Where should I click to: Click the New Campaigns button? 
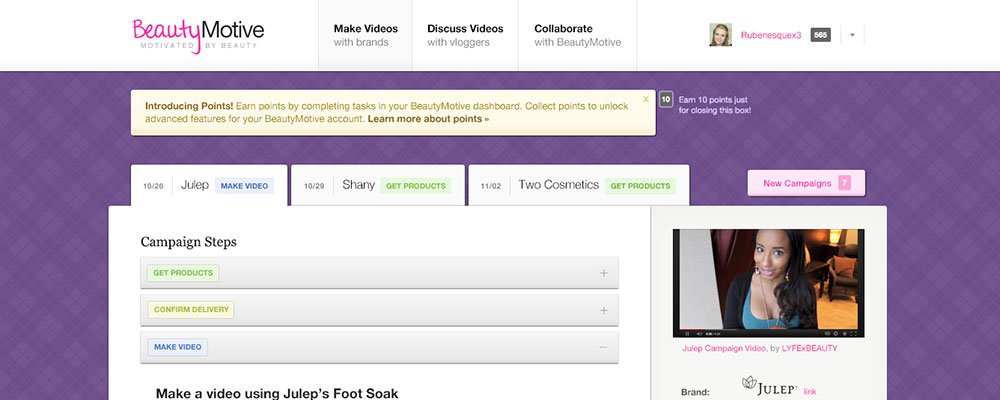[806, 183]
